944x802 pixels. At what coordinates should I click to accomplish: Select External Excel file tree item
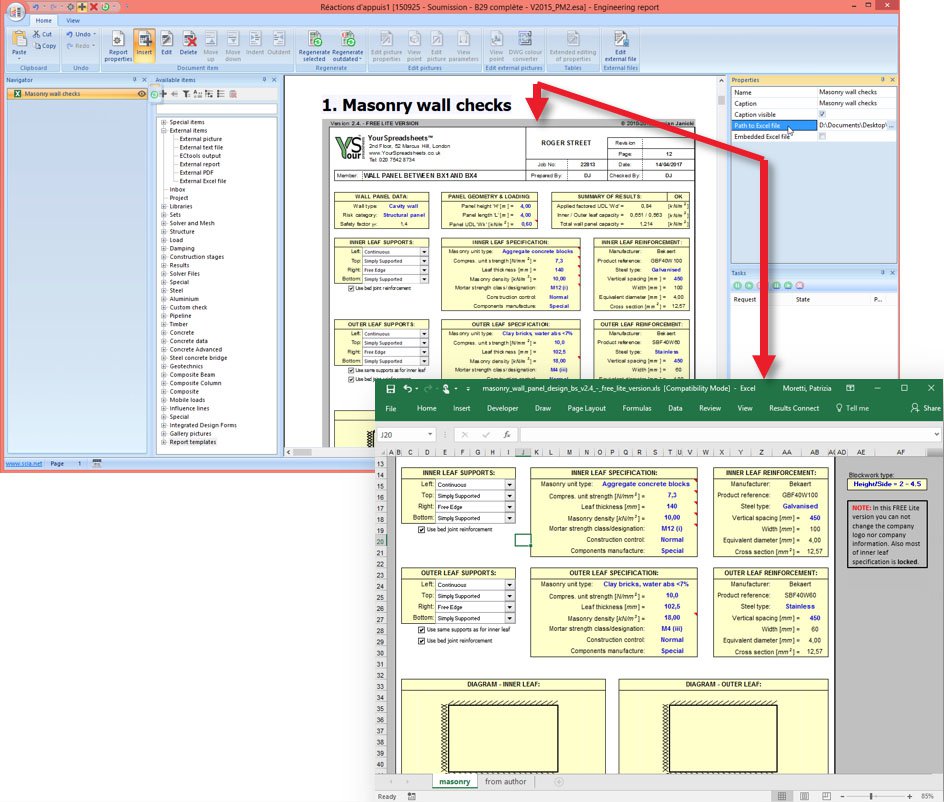coord(203,181)
